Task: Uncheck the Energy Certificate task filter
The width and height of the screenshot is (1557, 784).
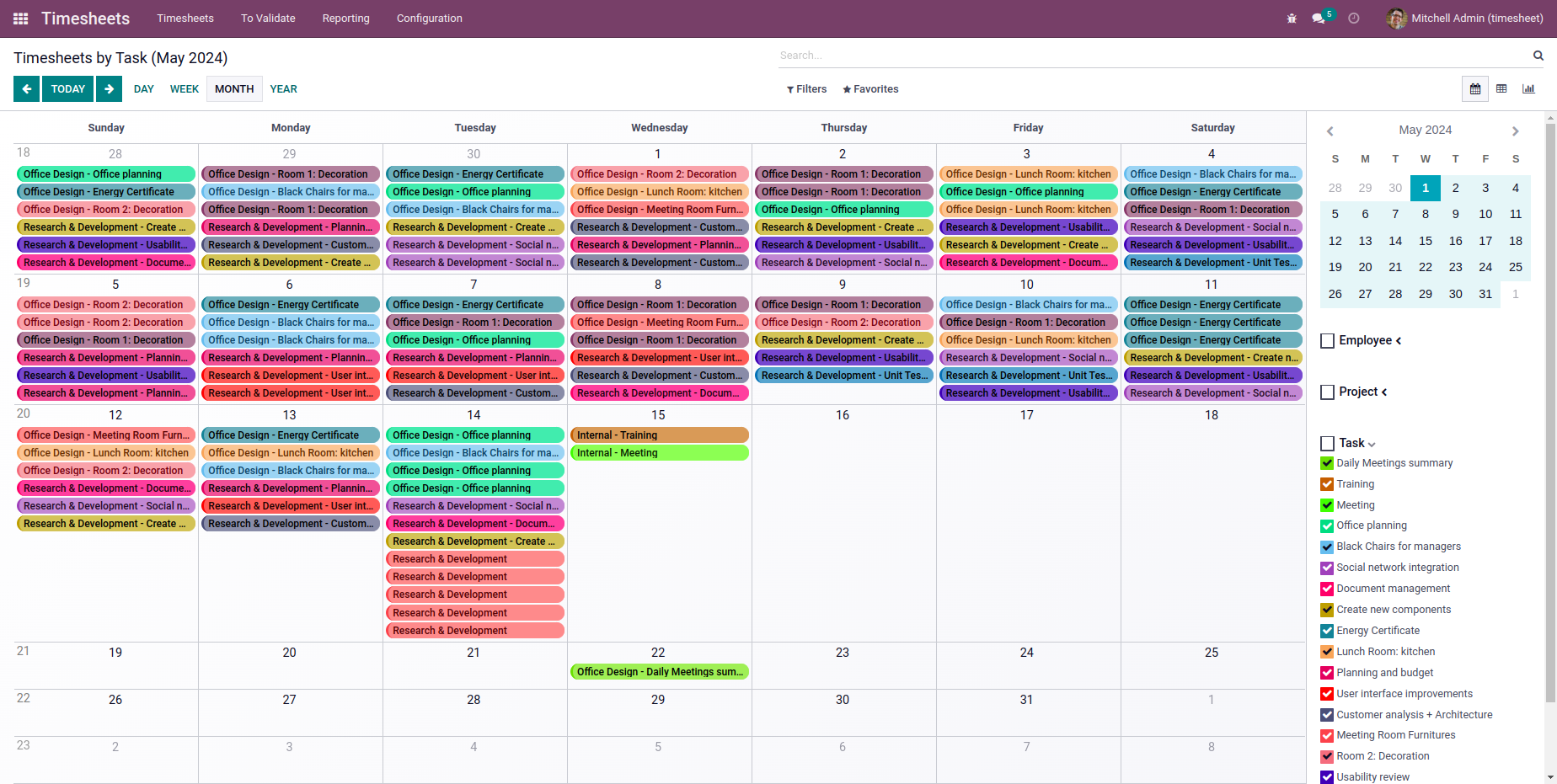Action: (1327, 631)
